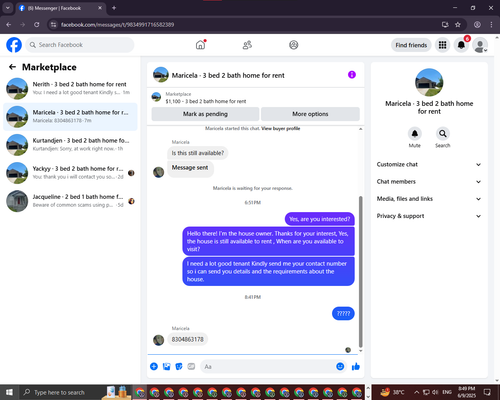Open Maricela 3 bed 2 bath chat
This screenshot has height=400, width=500.
70,117
